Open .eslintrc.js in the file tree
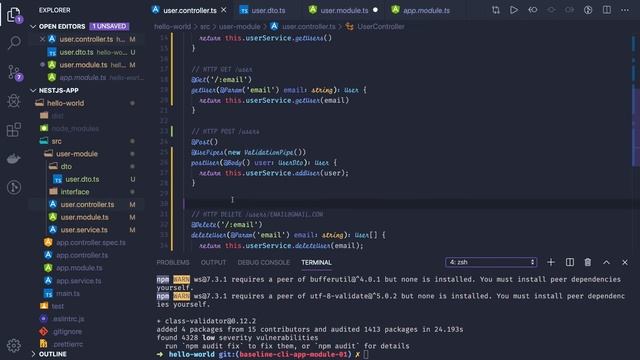The height and width of the screenshot is (360, 640). coord(68,319)
